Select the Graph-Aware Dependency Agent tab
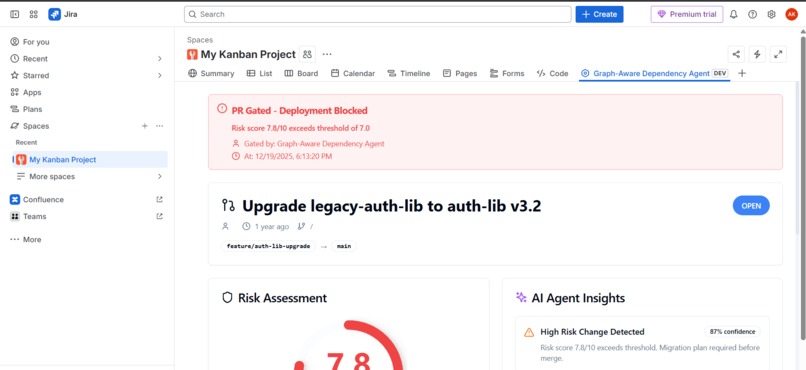The image size is (806, 370). (x=654, y=73)
